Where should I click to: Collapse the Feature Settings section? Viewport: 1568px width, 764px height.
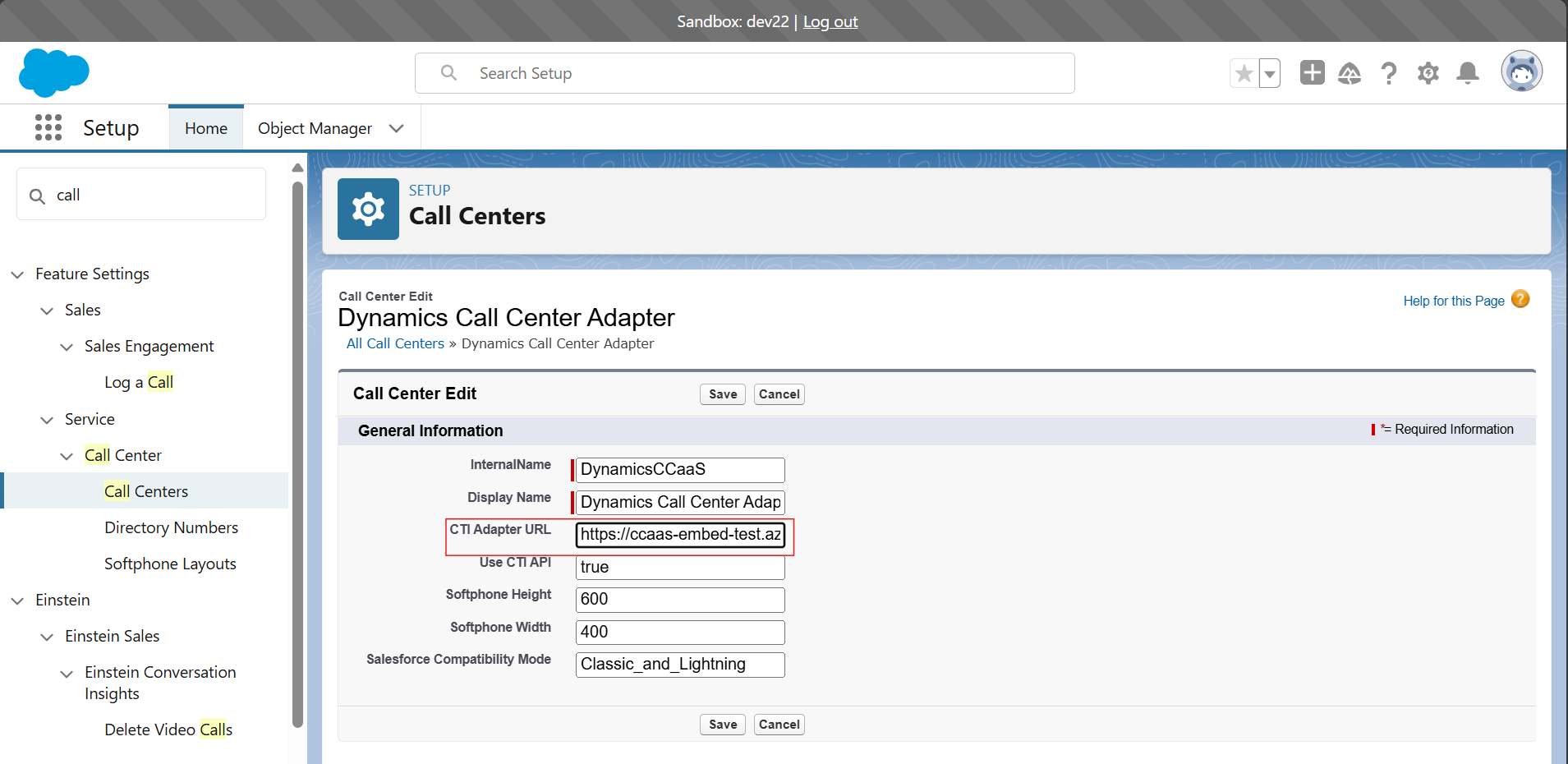[17, 274]
